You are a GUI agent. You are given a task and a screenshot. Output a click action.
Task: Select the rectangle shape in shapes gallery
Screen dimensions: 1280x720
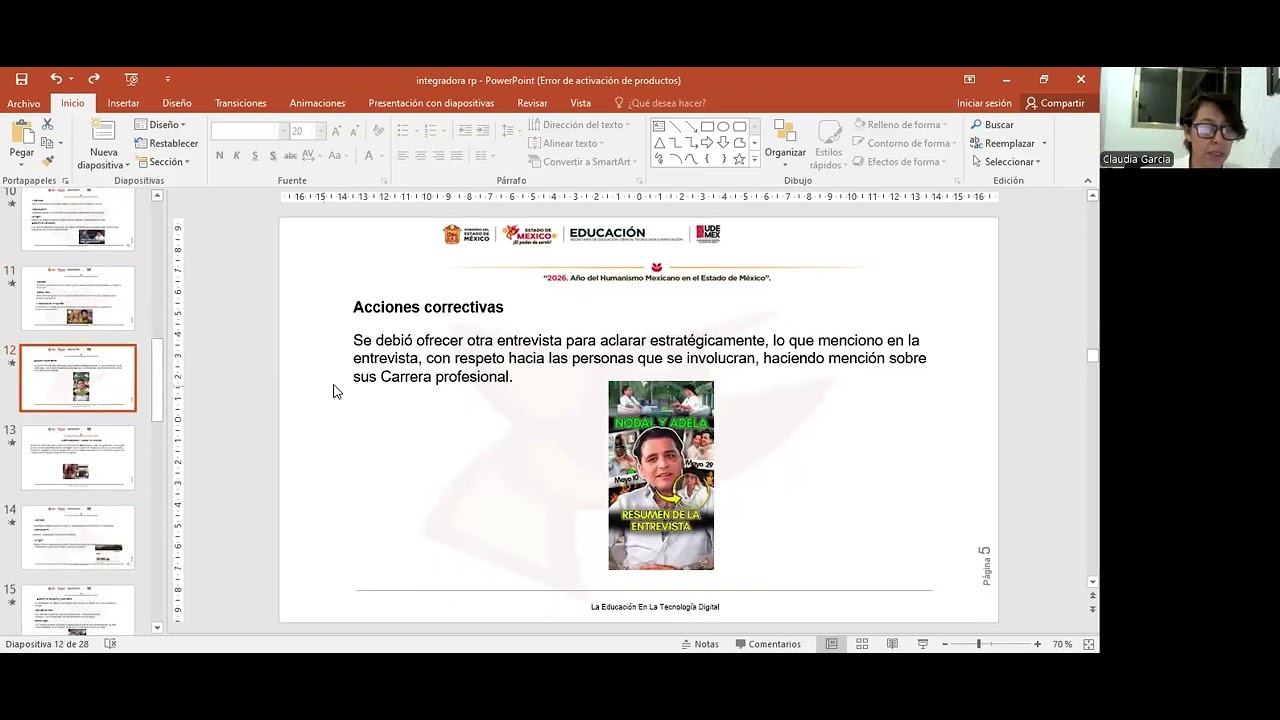point(707,127)
